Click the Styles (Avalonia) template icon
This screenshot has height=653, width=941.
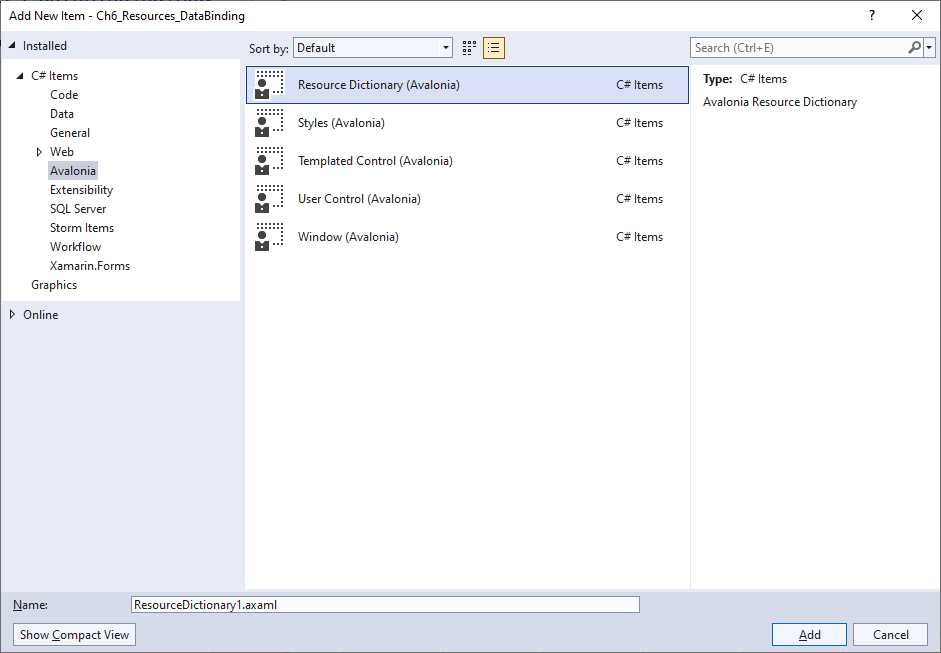coord(268,123)
